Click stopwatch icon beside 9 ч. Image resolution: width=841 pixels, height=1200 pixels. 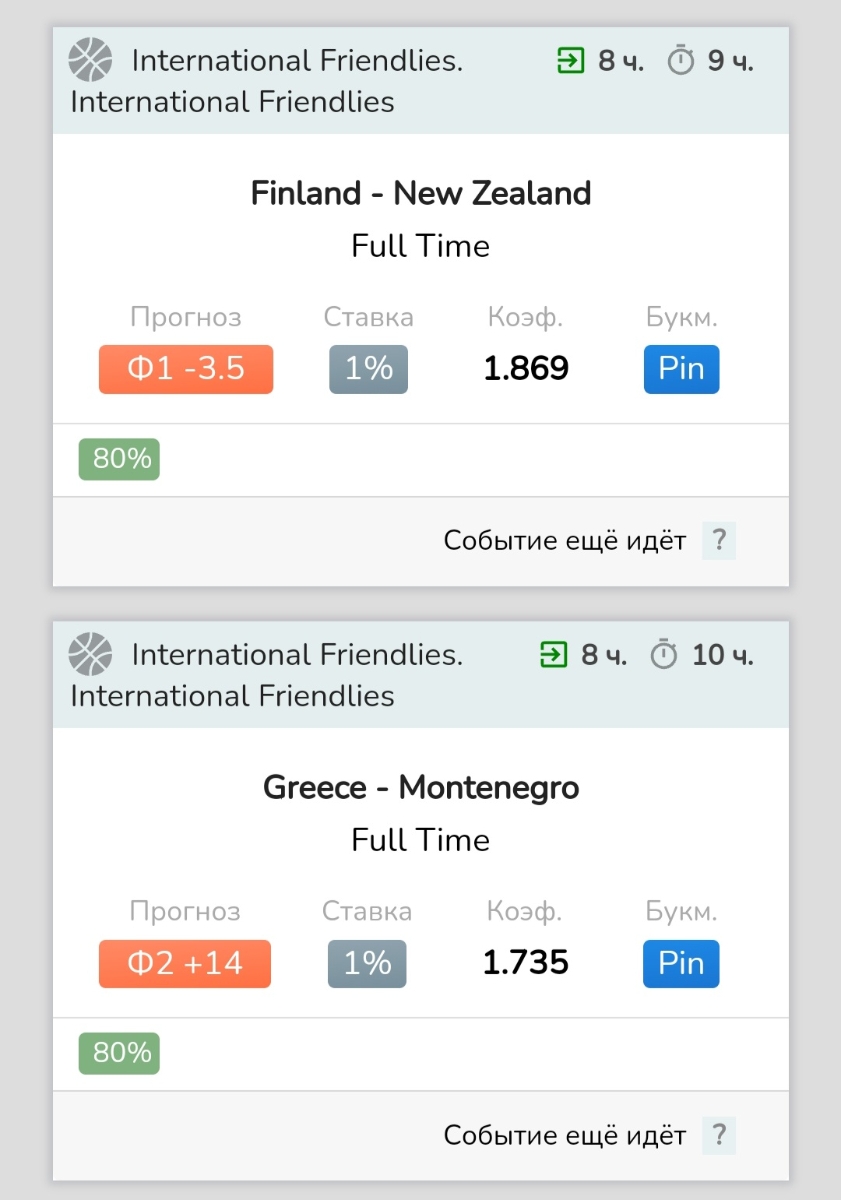click(681, 61)
